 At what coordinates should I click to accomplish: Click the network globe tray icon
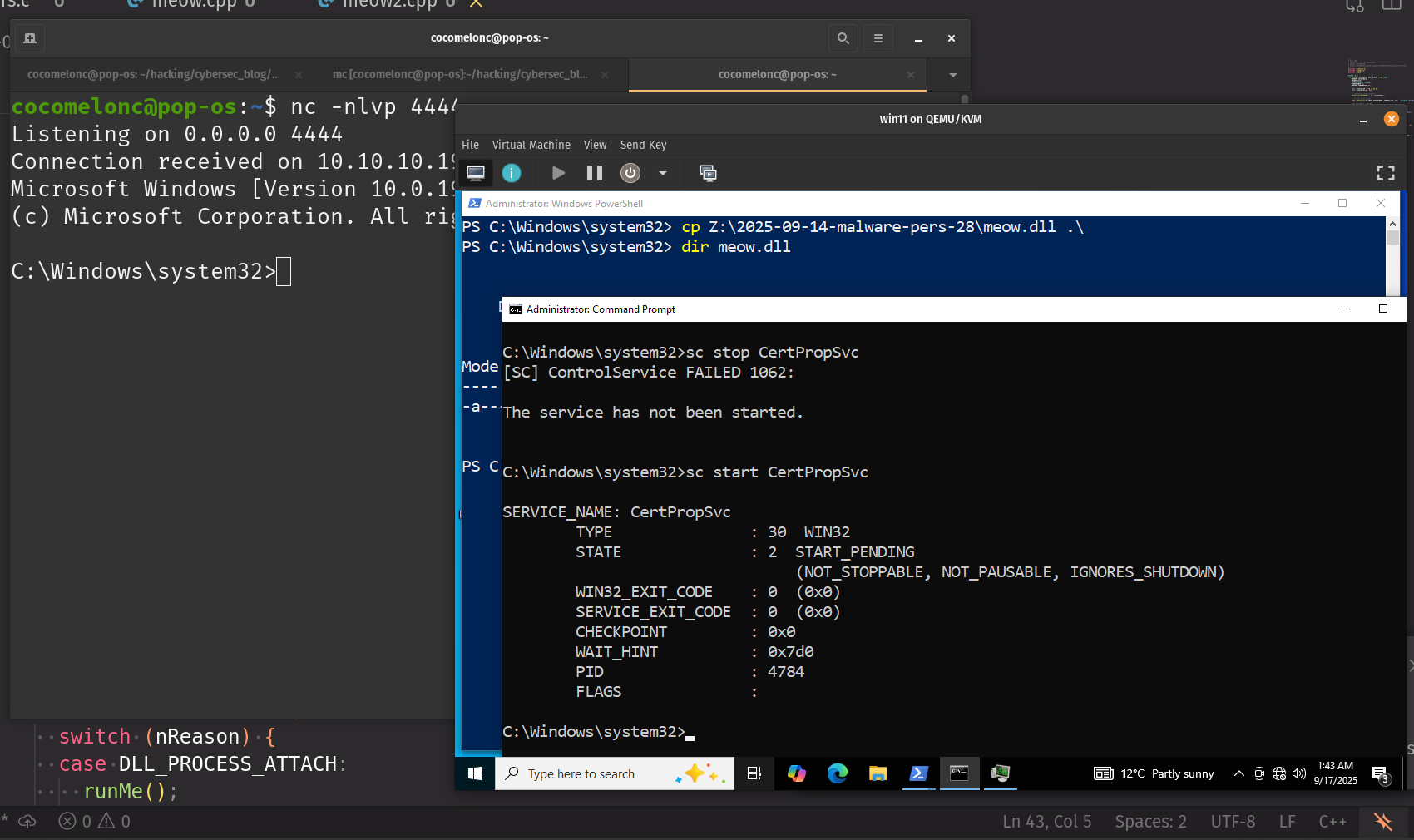1279,773
